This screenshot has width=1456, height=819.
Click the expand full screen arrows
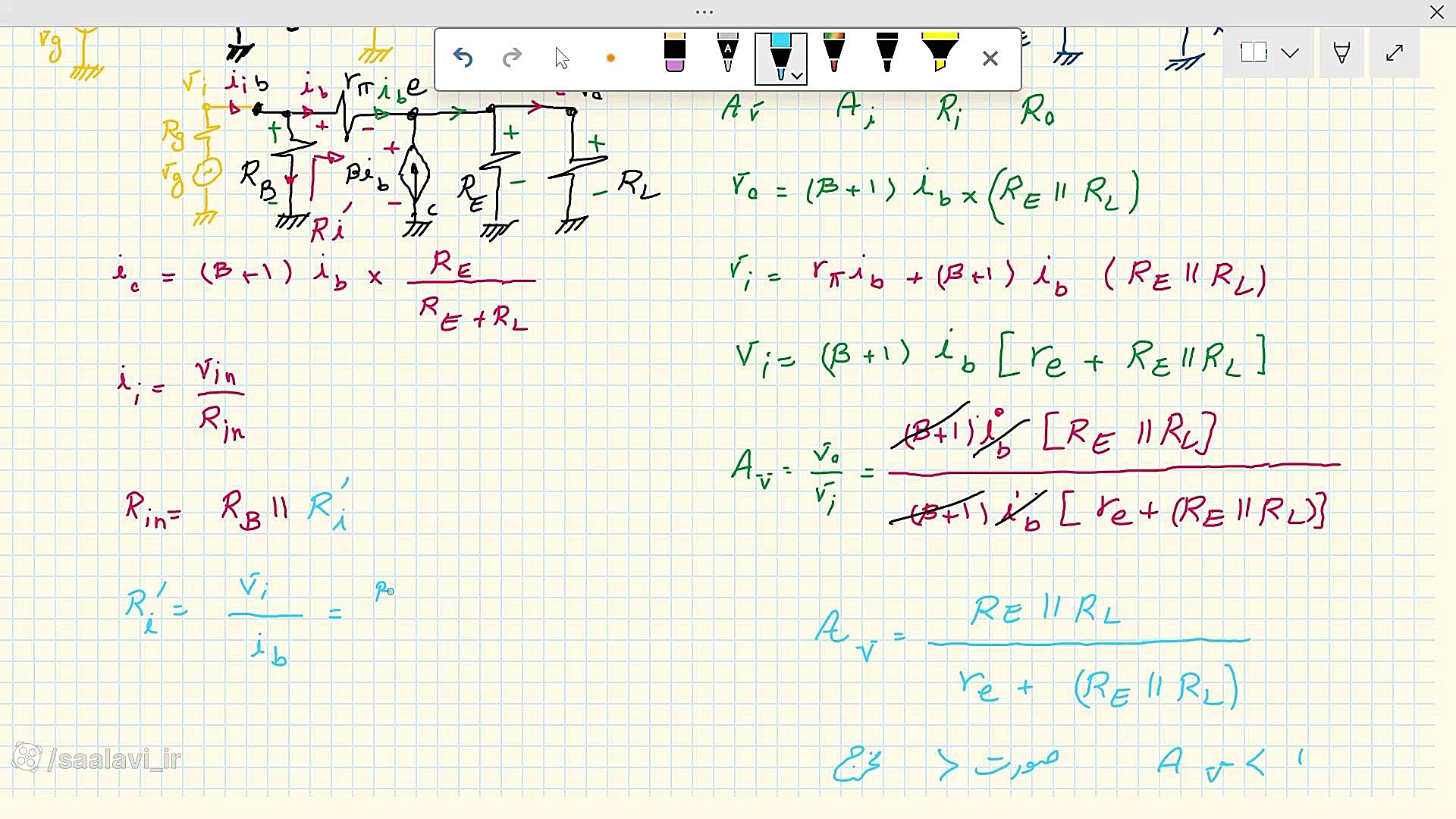coord(1394,53)
